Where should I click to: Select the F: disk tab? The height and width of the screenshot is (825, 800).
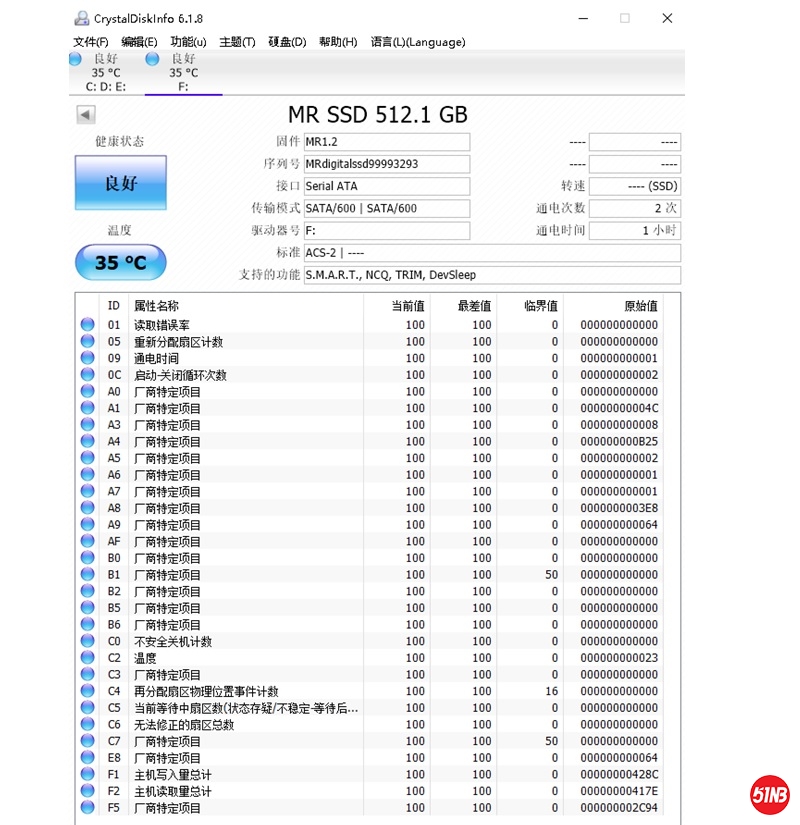(183, 73)
